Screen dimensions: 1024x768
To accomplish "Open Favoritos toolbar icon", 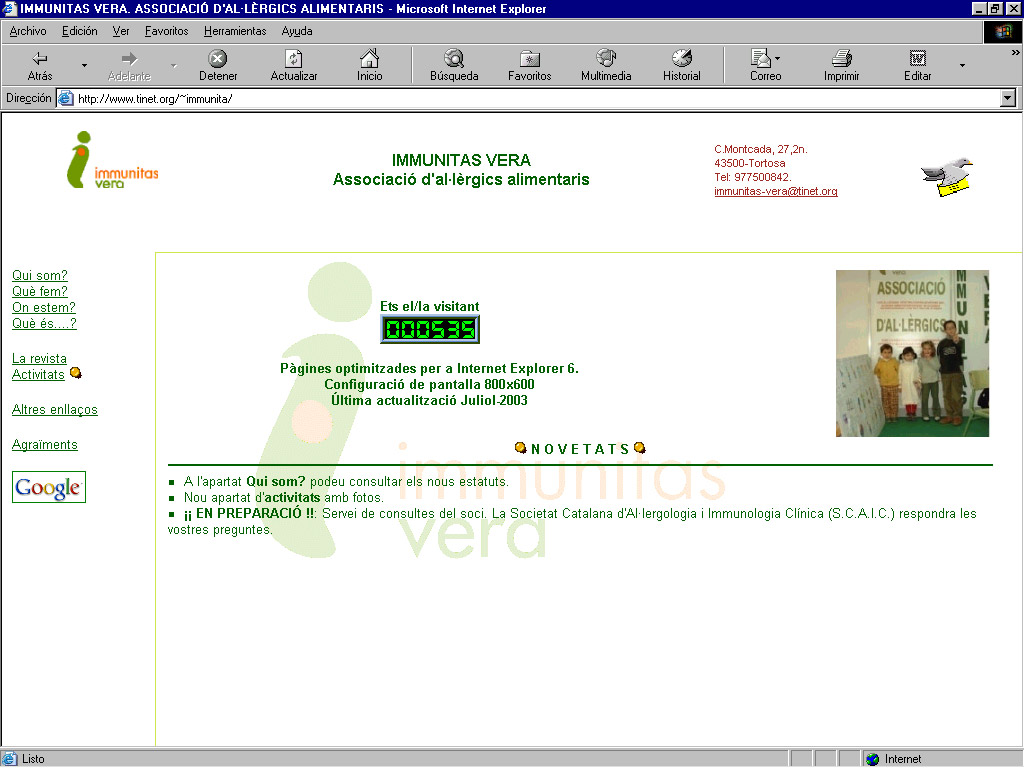I will pyautogui.click(x=529, y=59).
